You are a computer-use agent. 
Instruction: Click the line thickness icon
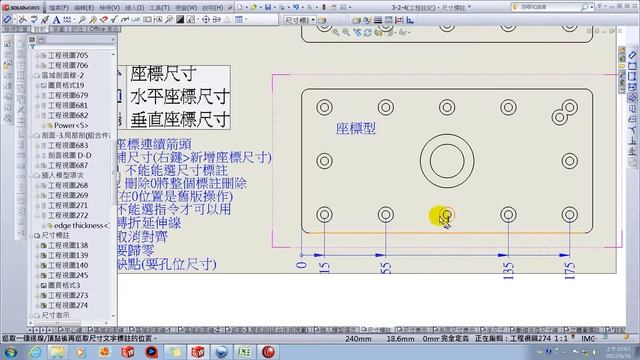pyautogui.click(x=378, y=20)
